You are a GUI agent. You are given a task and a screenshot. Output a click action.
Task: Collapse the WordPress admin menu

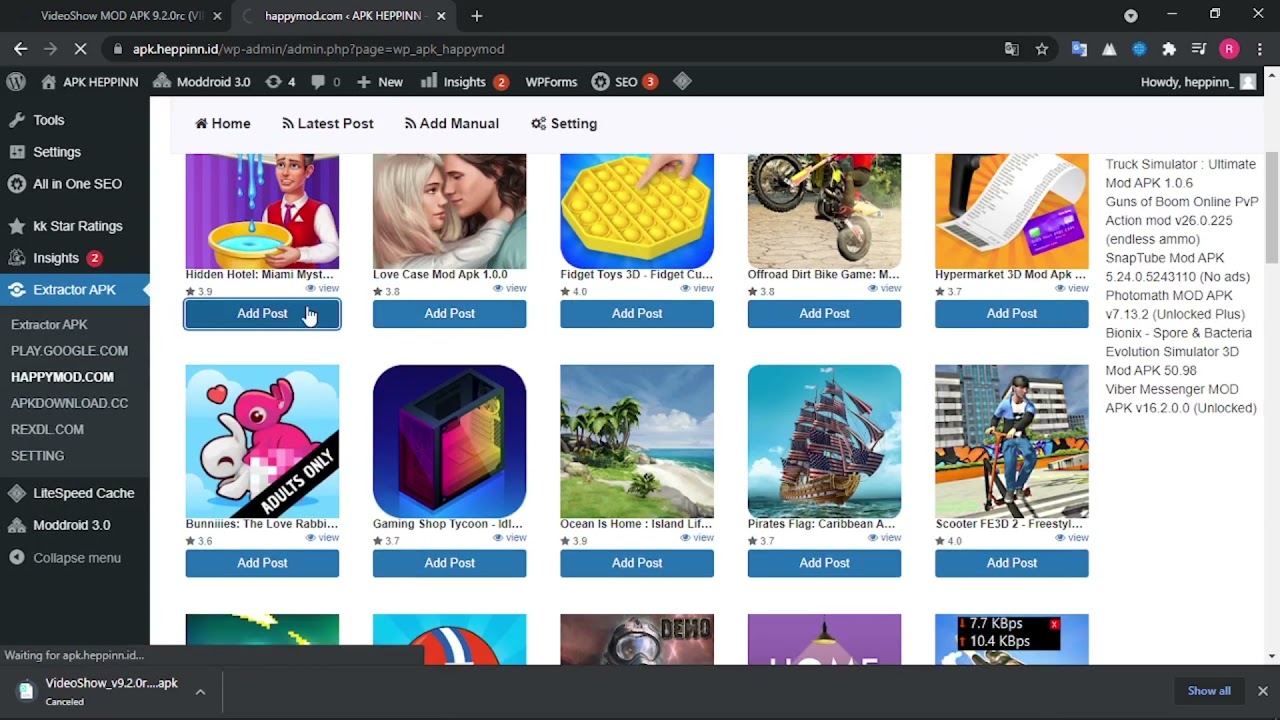click(75, 558)
